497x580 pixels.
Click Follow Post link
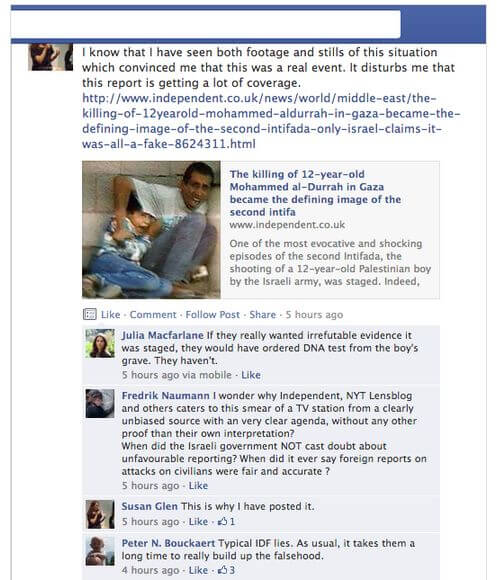click(213, 314)
